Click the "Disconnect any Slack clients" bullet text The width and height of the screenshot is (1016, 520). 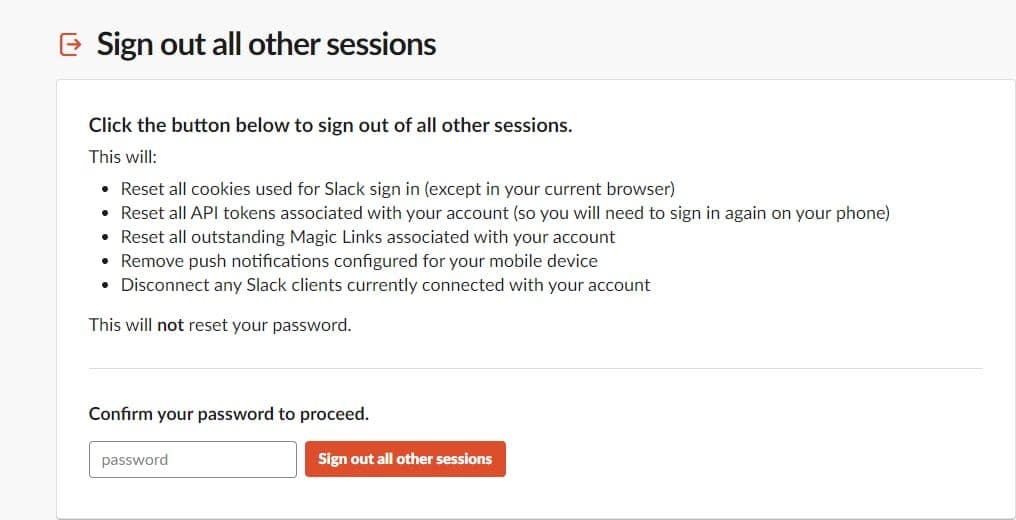click(385, 285)
